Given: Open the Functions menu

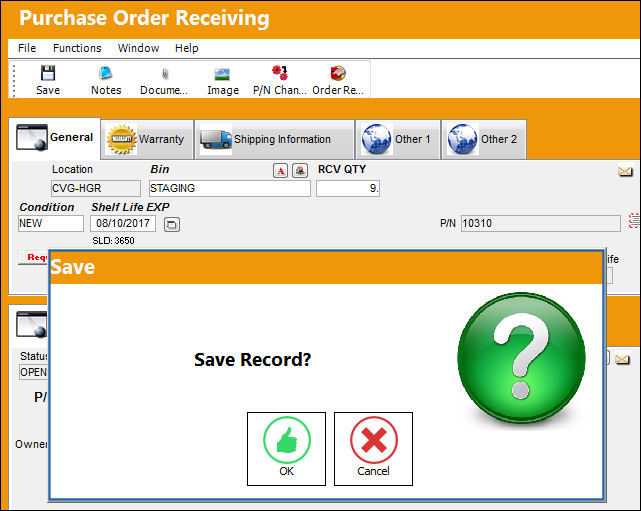Looking at the screenshot, I should click(77, 48).
